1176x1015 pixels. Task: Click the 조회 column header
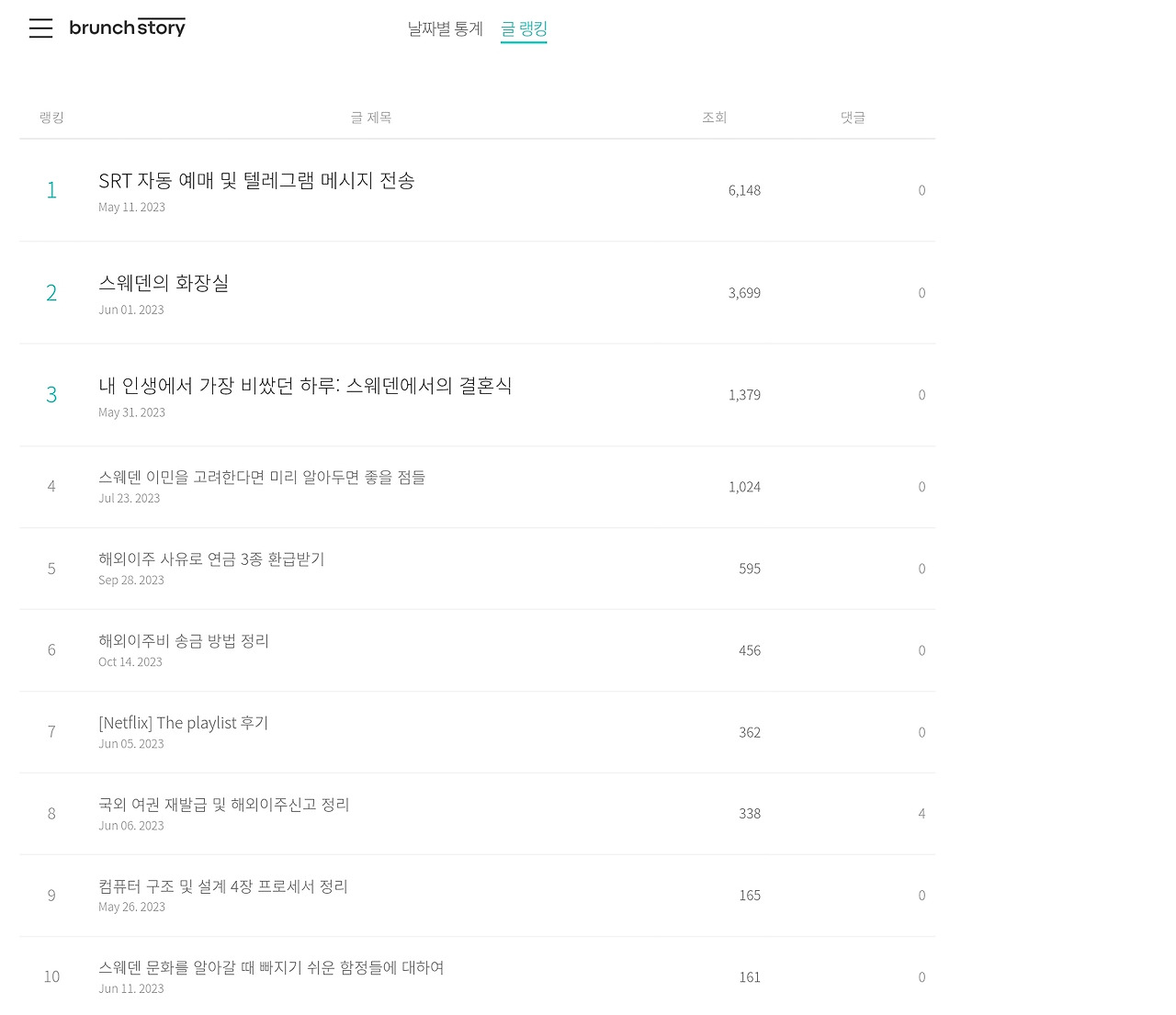point(714,117)
